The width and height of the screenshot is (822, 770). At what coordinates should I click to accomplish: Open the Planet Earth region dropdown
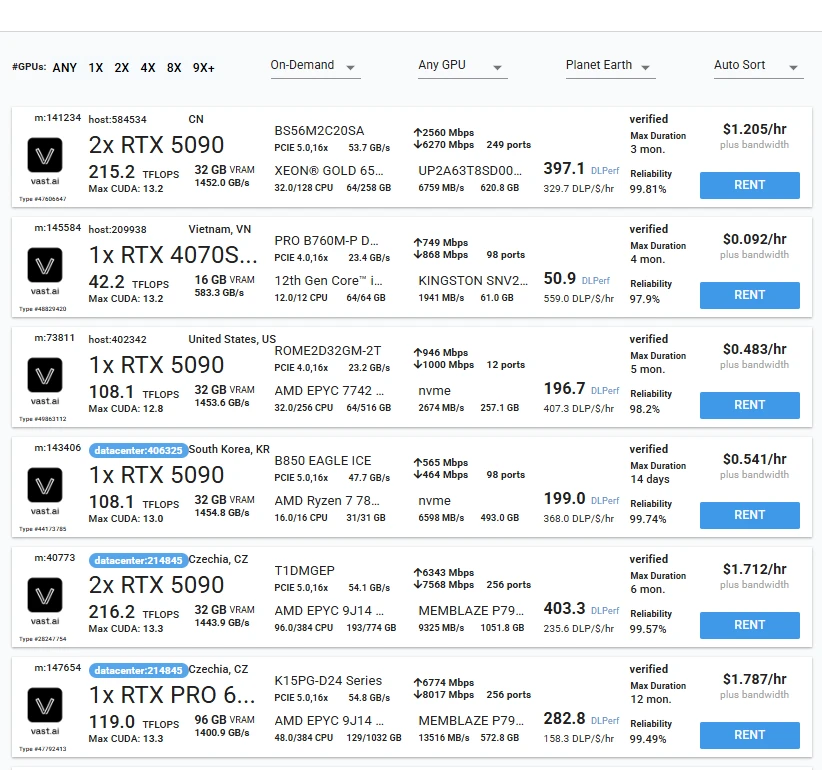[611, 66]
